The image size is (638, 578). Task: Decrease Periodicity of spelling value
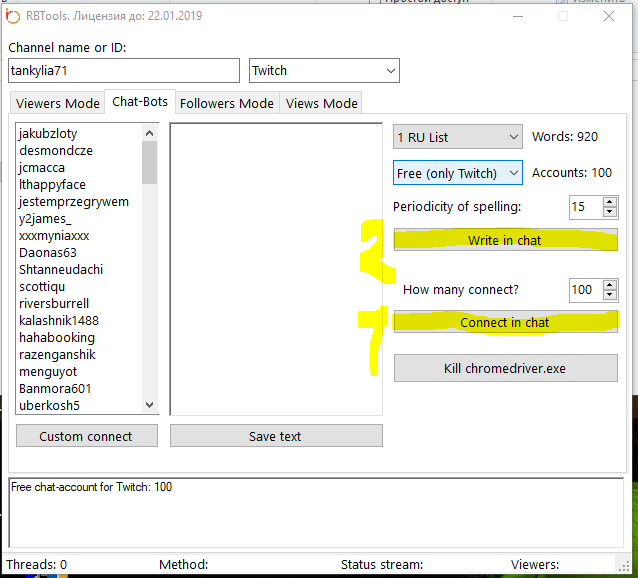[x=610, y=212]
